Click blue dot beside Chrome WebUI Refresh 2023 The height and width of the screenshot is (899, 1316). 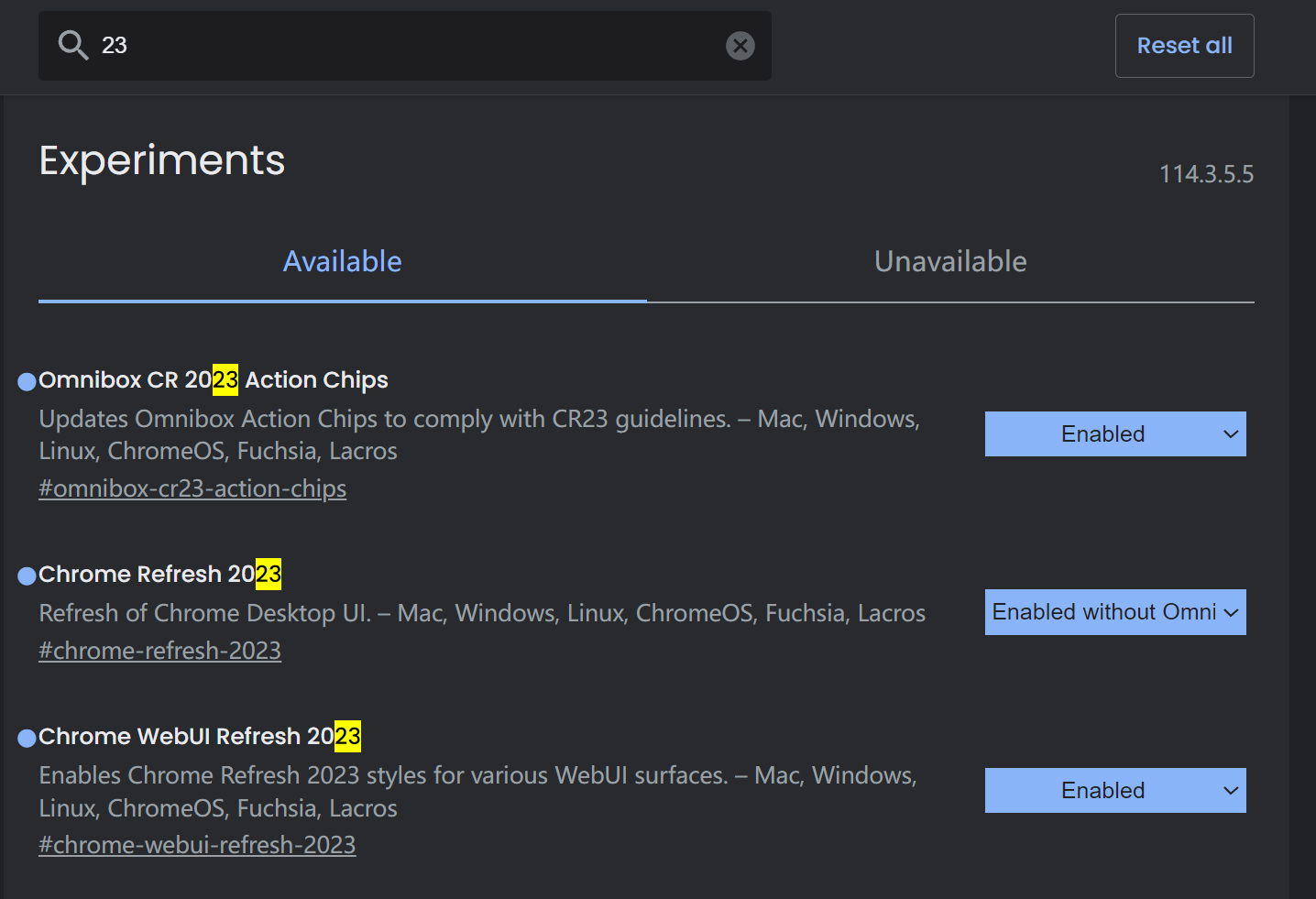click(27, 738)
